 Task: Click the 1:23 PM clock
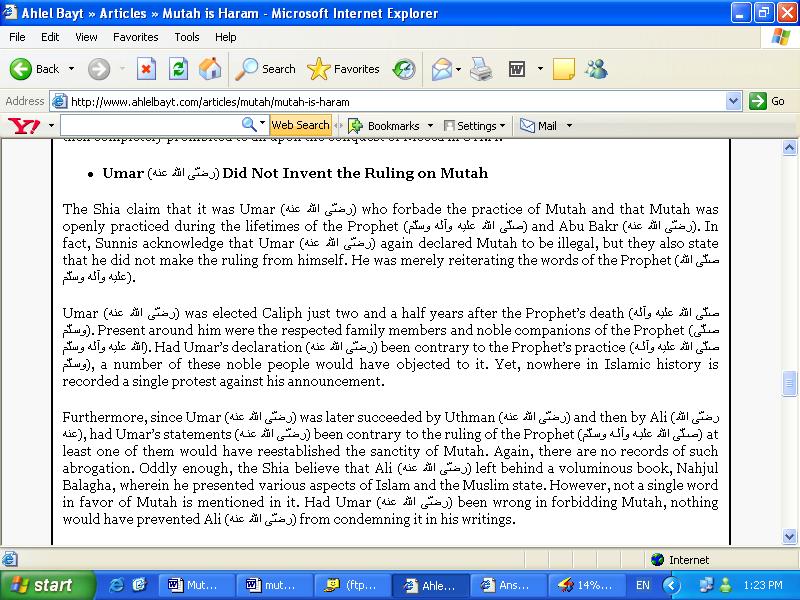coord(763,585)
